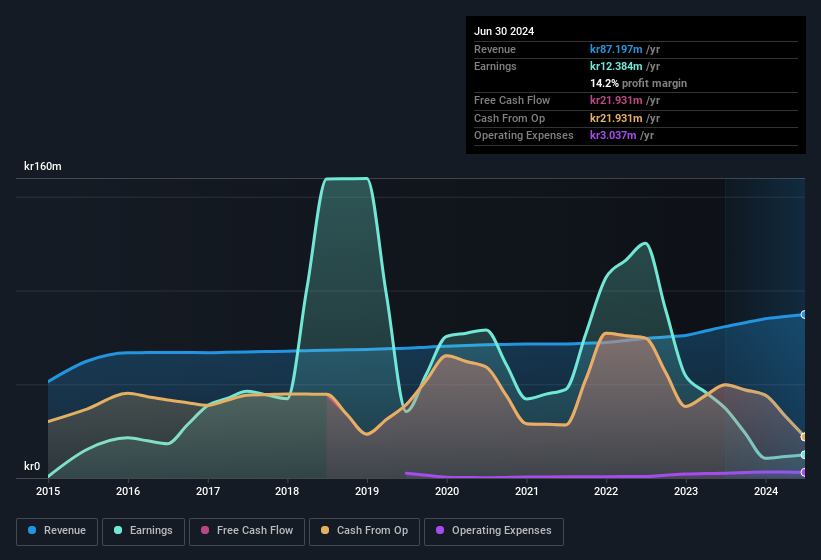
Task: Toggle the Free Cash Flow legend button
Action: coord(247,531)
